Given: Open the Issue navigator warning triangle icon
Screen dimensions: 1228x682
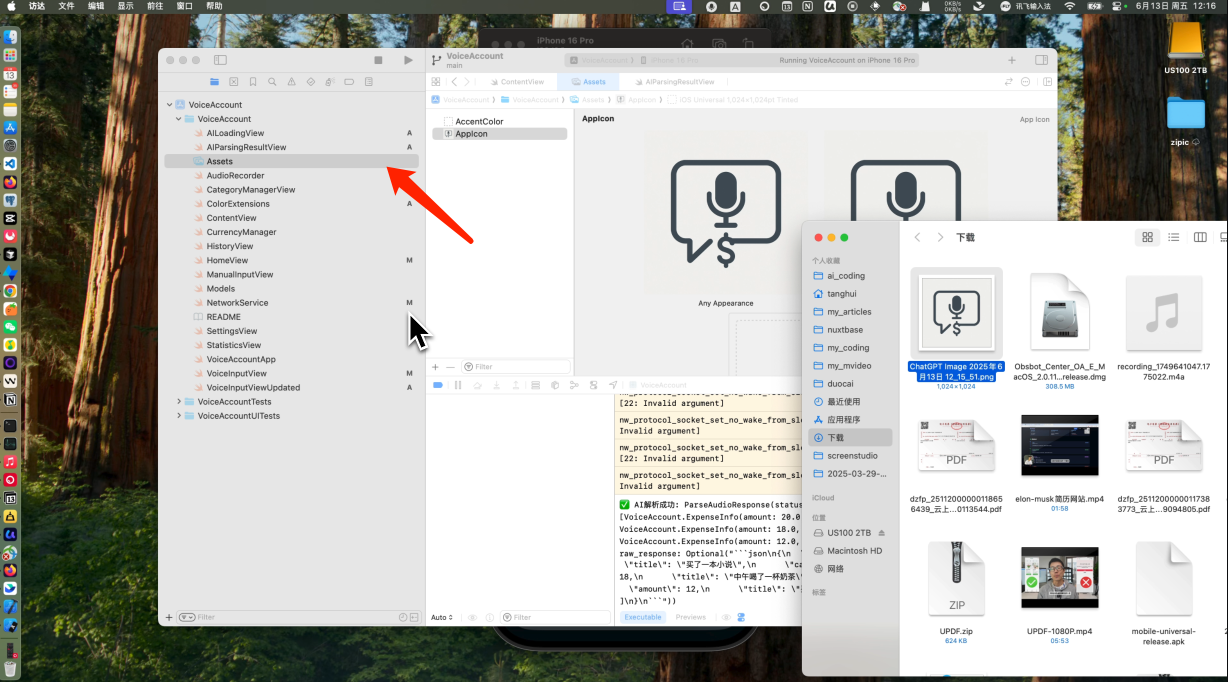Looking at the screenshot, I should pos(291,82).
